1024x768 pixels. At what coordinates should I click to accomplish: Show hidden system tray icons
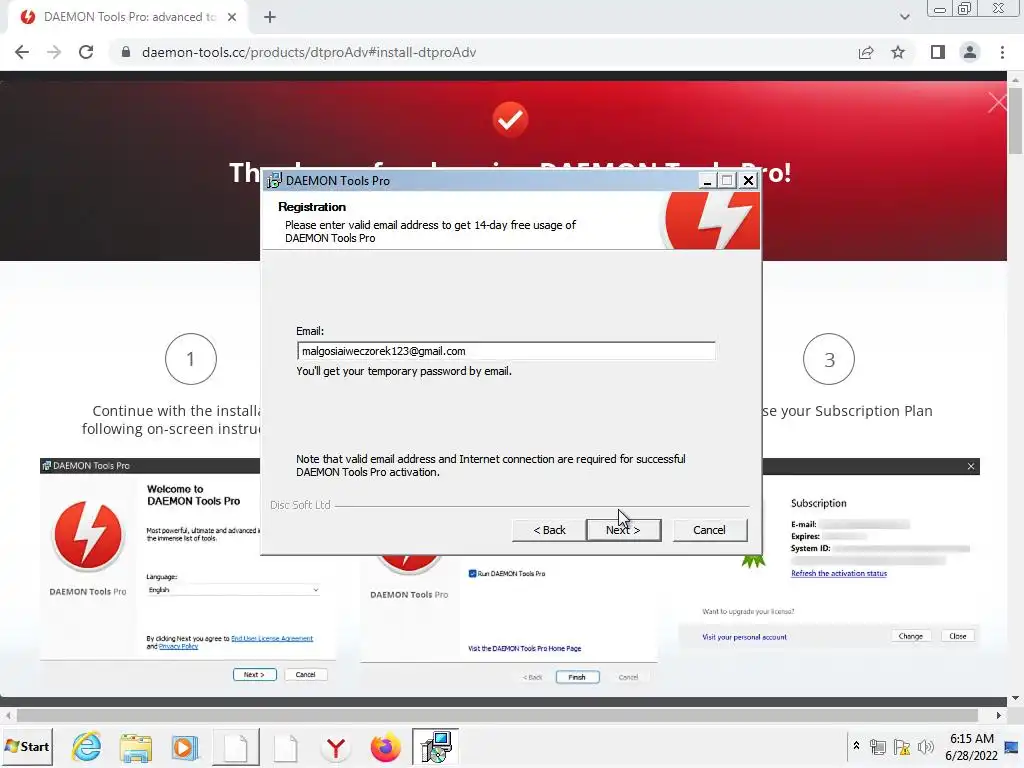(x=856, y=746)
